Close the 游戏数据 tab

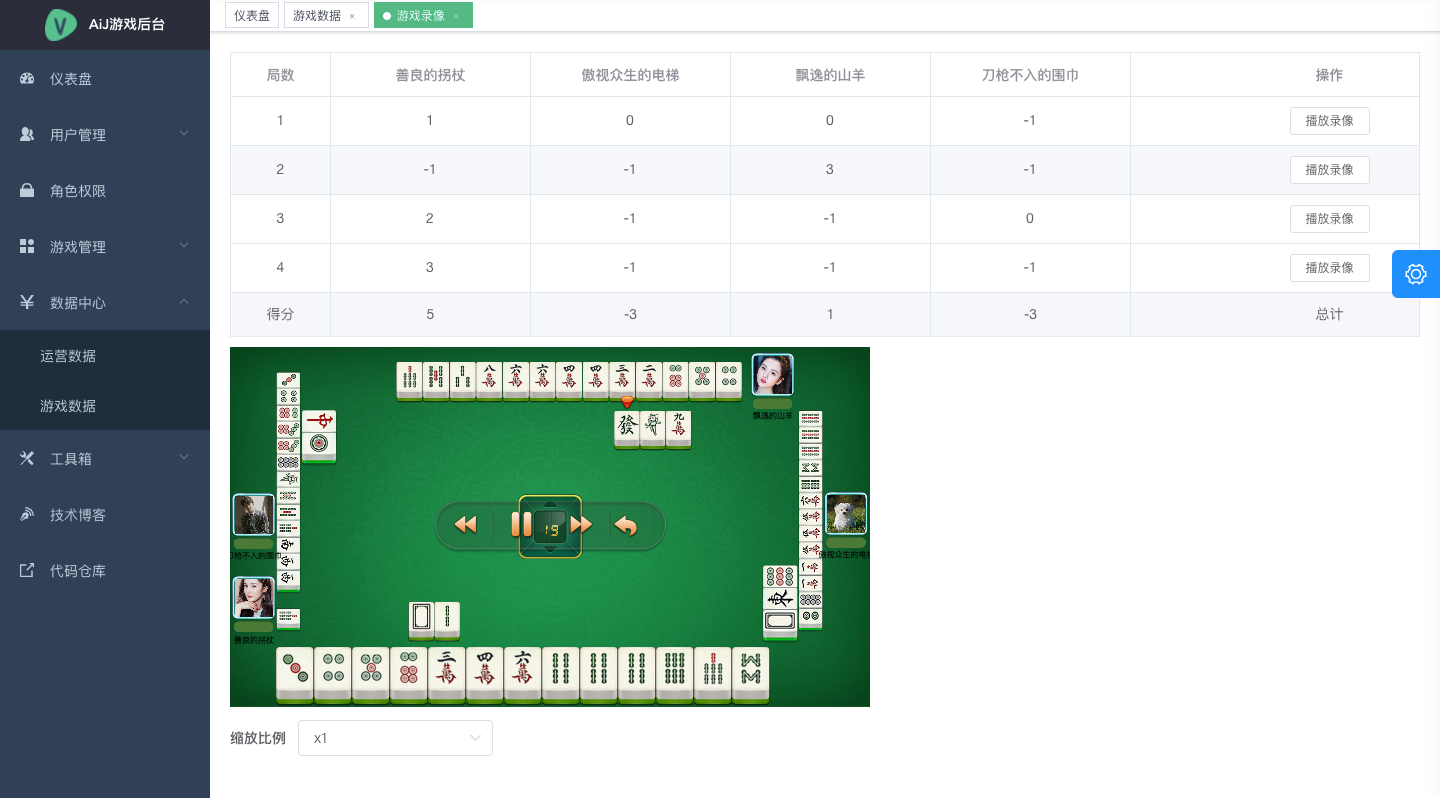click(x=352, y=16)
